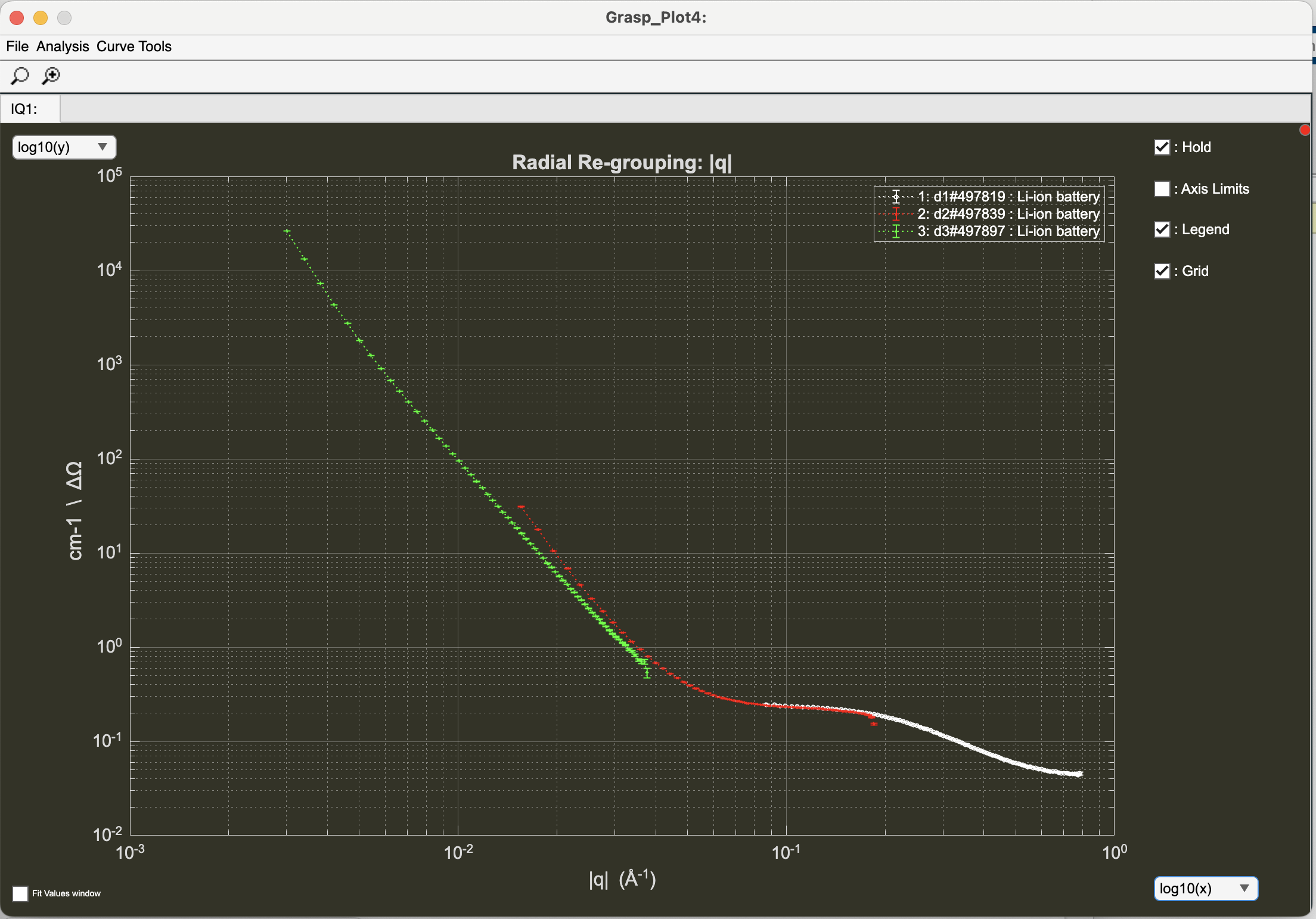Open the log10(x) axis scale dropdown
Viewport: 1316px width, 919px height.
[x=1205, y=889]
